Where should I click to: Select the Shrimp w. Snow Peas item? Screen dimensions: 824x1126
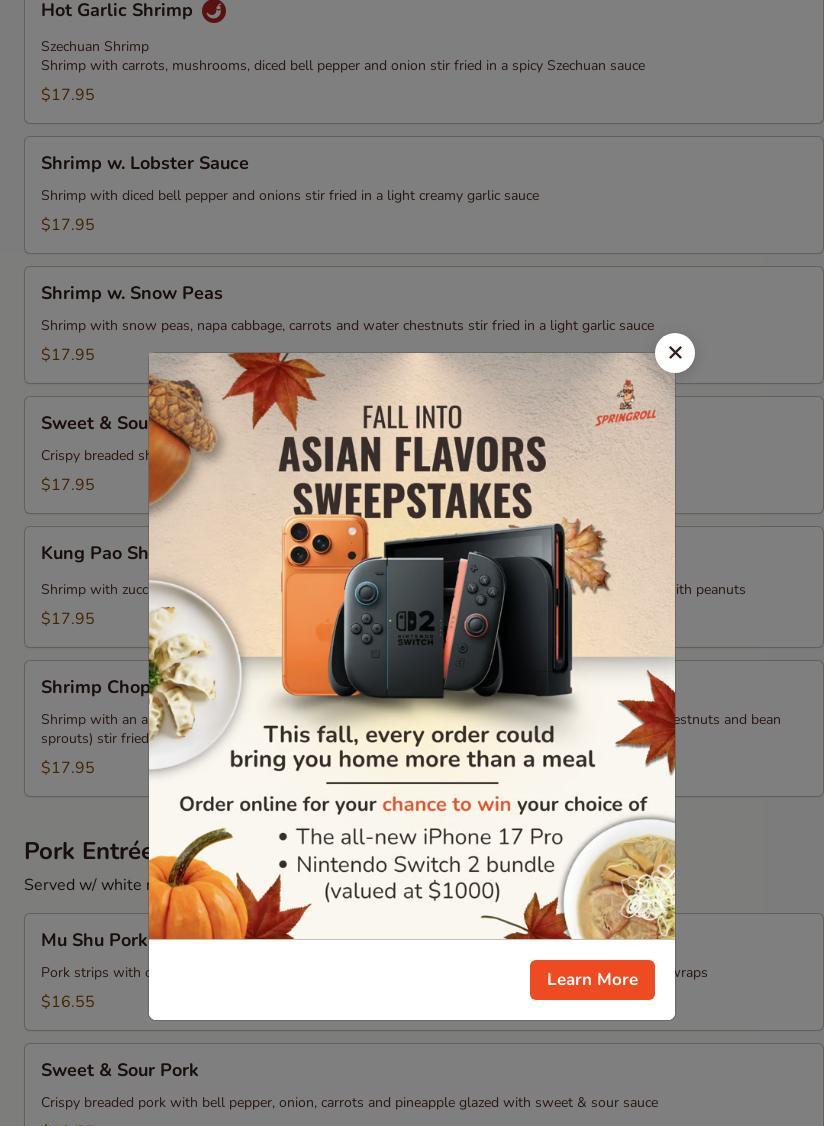click(424, 325)
